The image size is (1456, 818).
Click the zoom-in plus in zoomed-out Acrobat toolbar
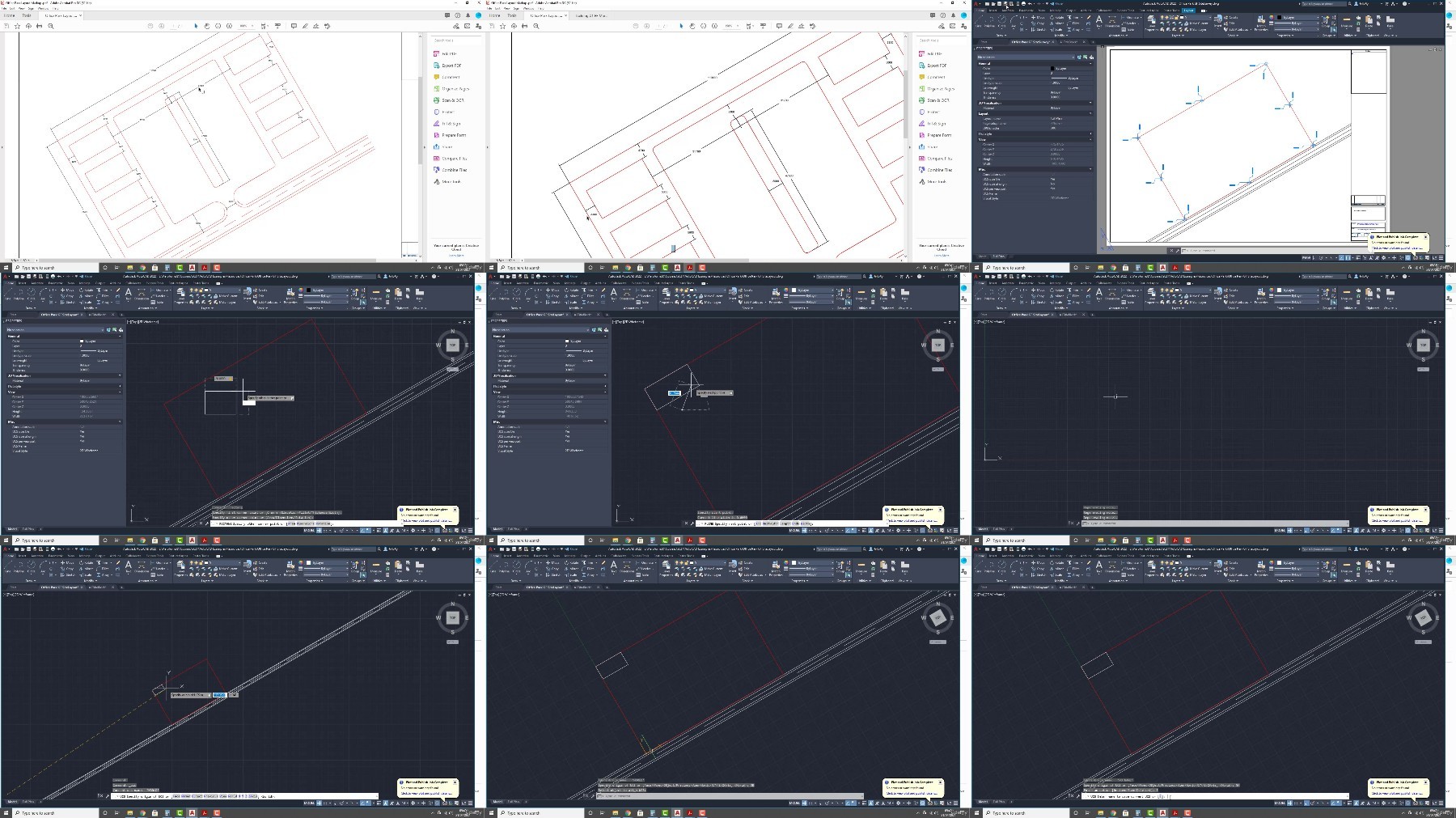(230, 26)
